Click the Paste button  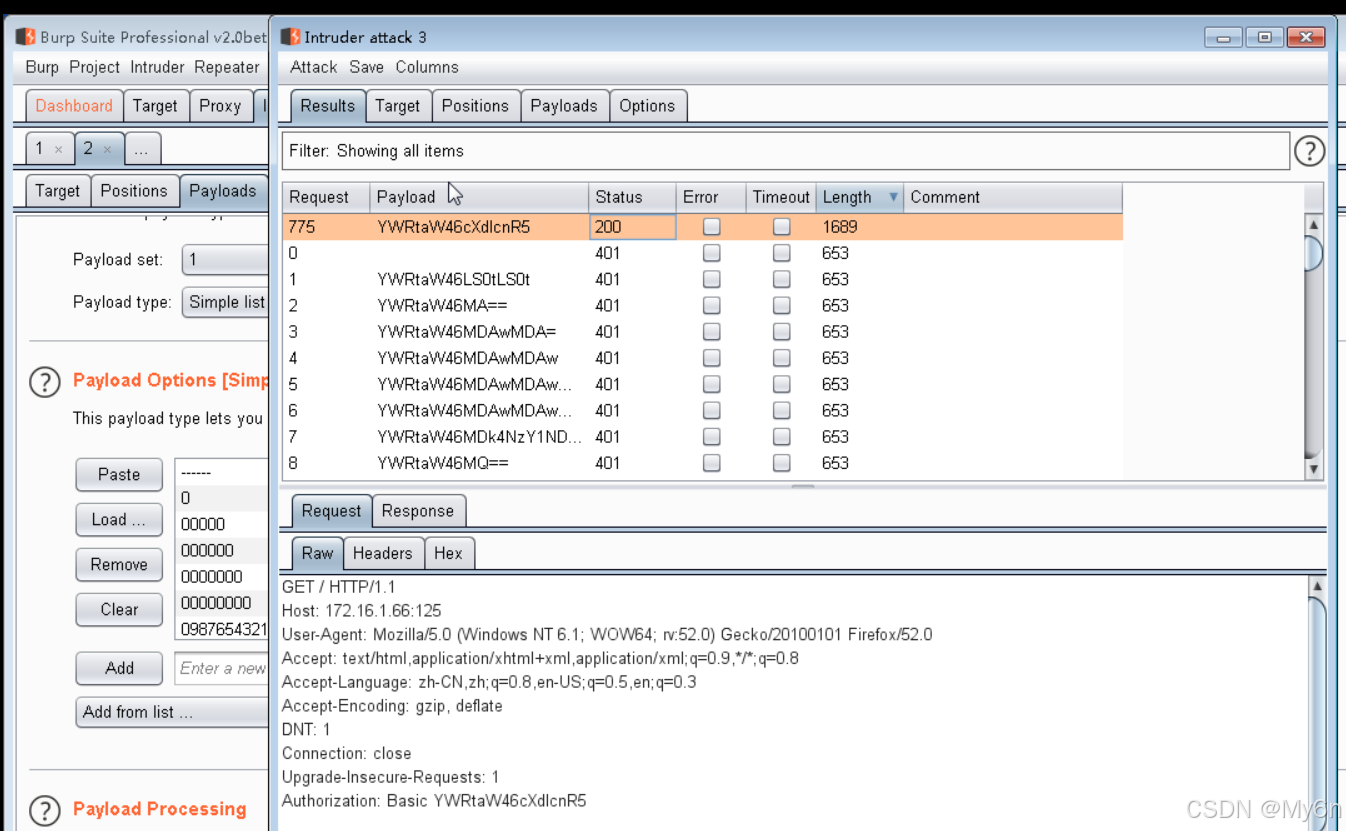click(119, 475)
